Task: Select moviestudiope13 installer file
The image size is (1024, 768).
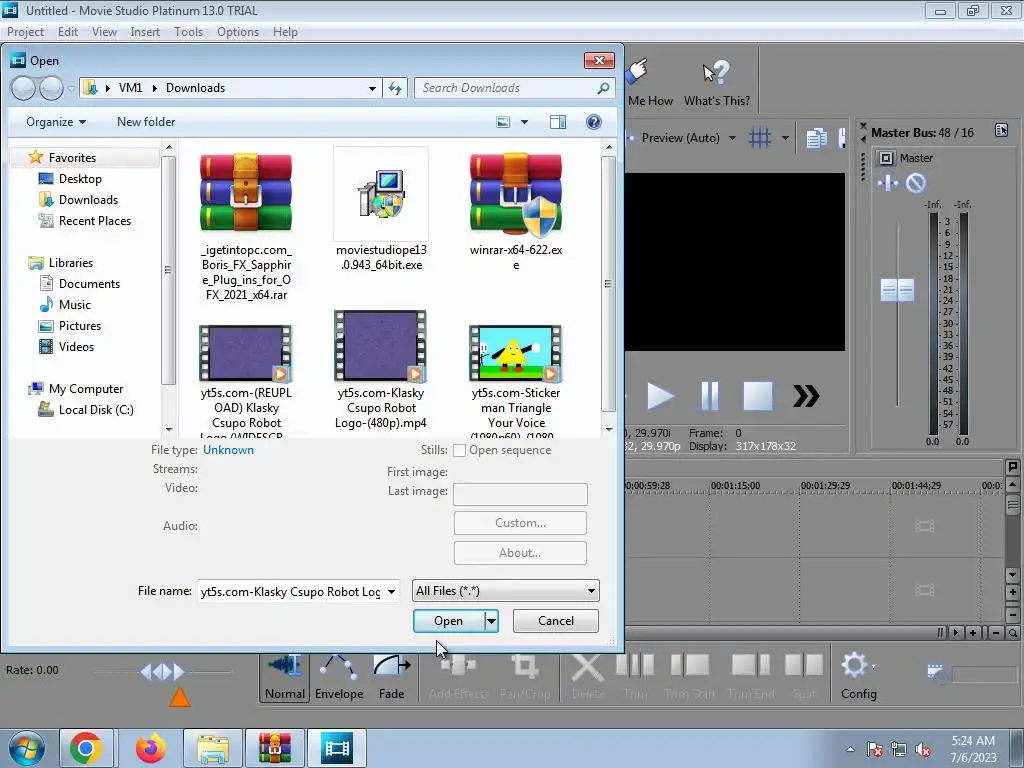Action: (x=381, y=210)
